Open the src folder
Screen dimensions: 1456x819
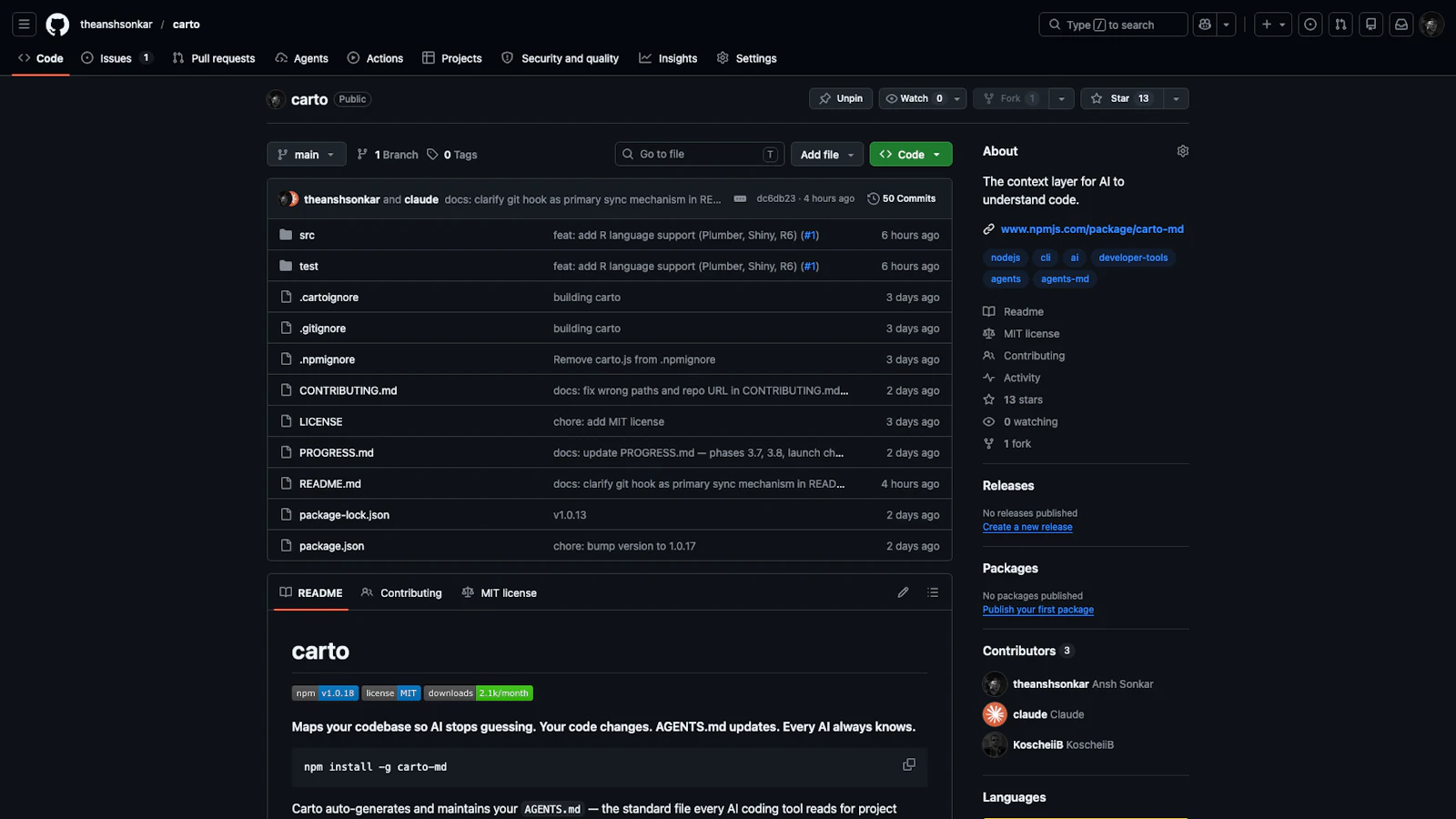click(x=307, y=235)
